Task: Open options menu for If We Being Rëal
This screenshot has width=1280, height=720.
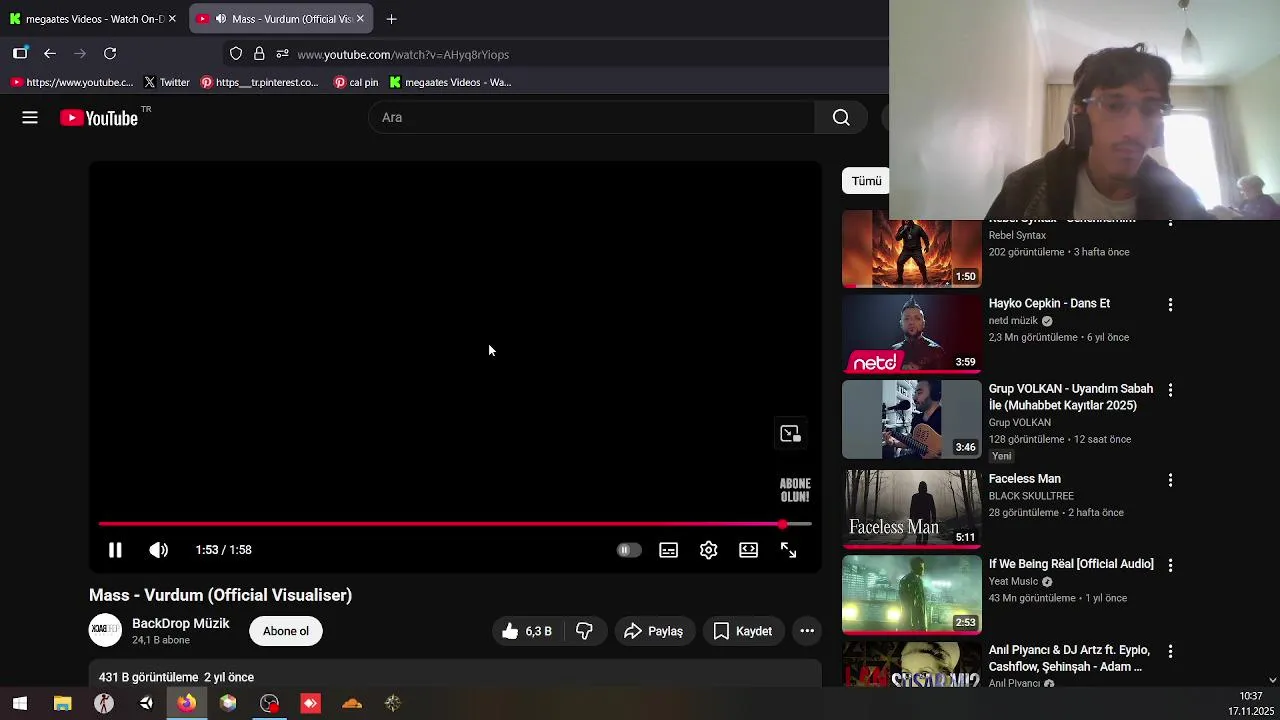Action: coord(1170,565)
